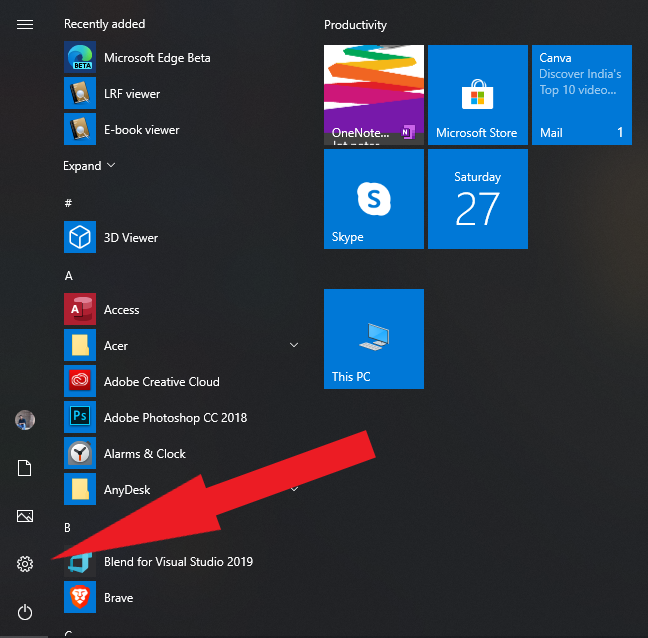Open Settings gear icon in sidebar
648x638 pixels.
(x=25, y=564)
